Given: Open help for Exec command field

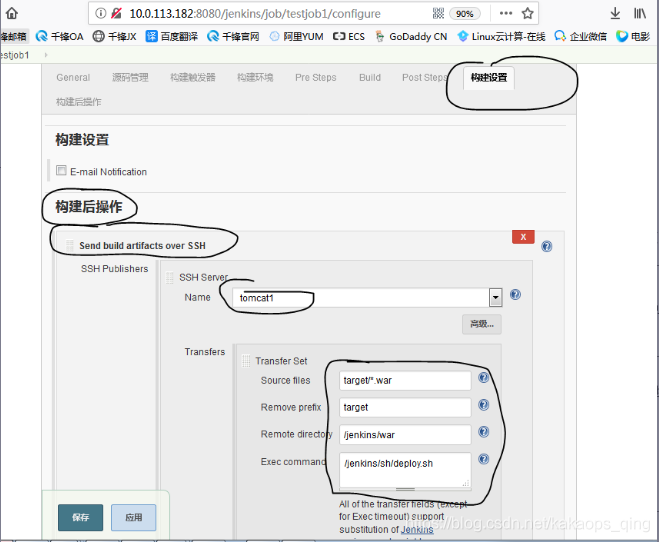Looking at the screenshot, I should click(x=483, y=459).
